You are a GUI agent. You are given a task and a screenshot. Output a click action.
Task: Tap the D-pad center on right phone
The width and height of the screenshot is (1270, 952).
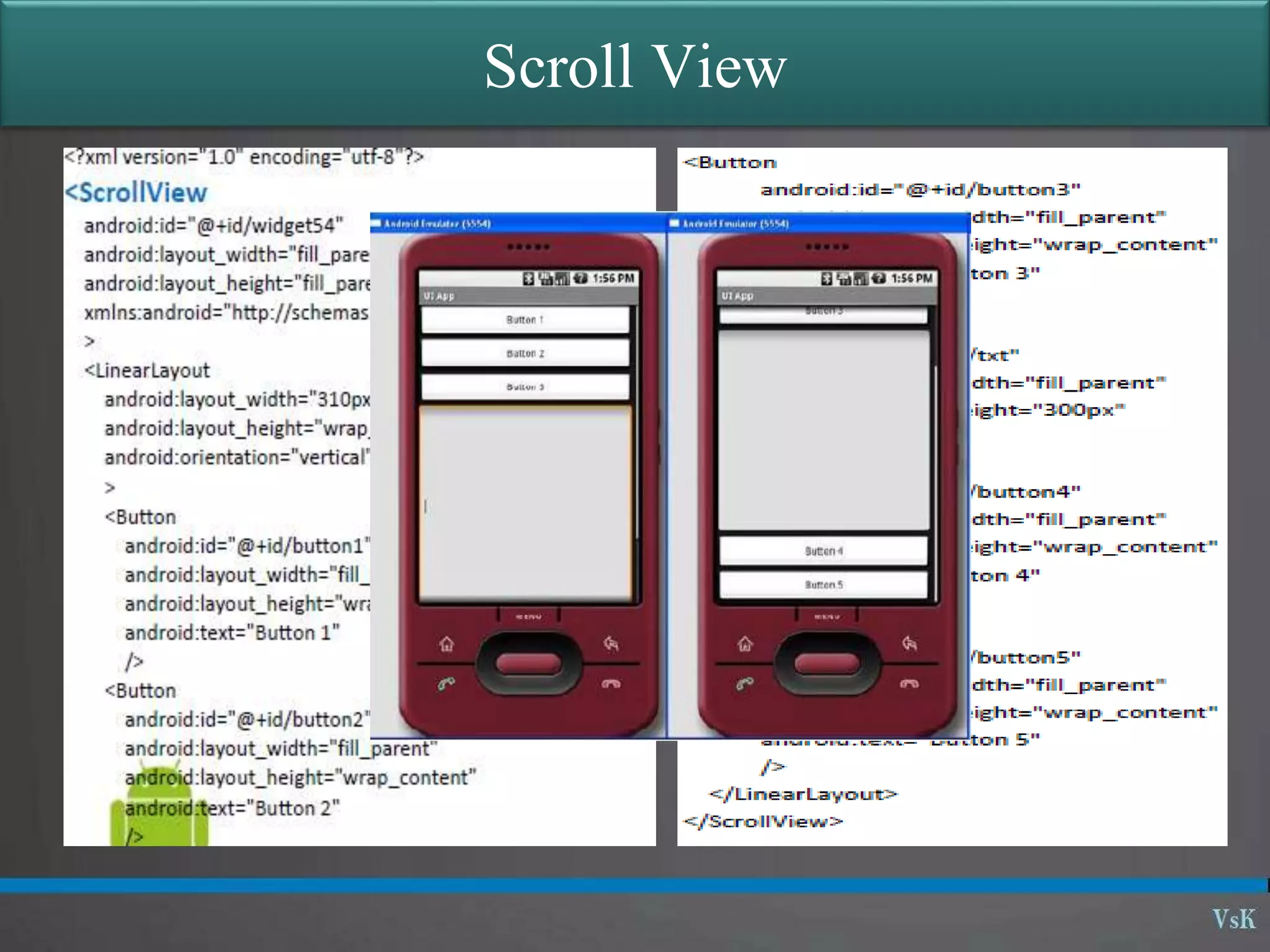pyautogui.click(x=827, y=664)
